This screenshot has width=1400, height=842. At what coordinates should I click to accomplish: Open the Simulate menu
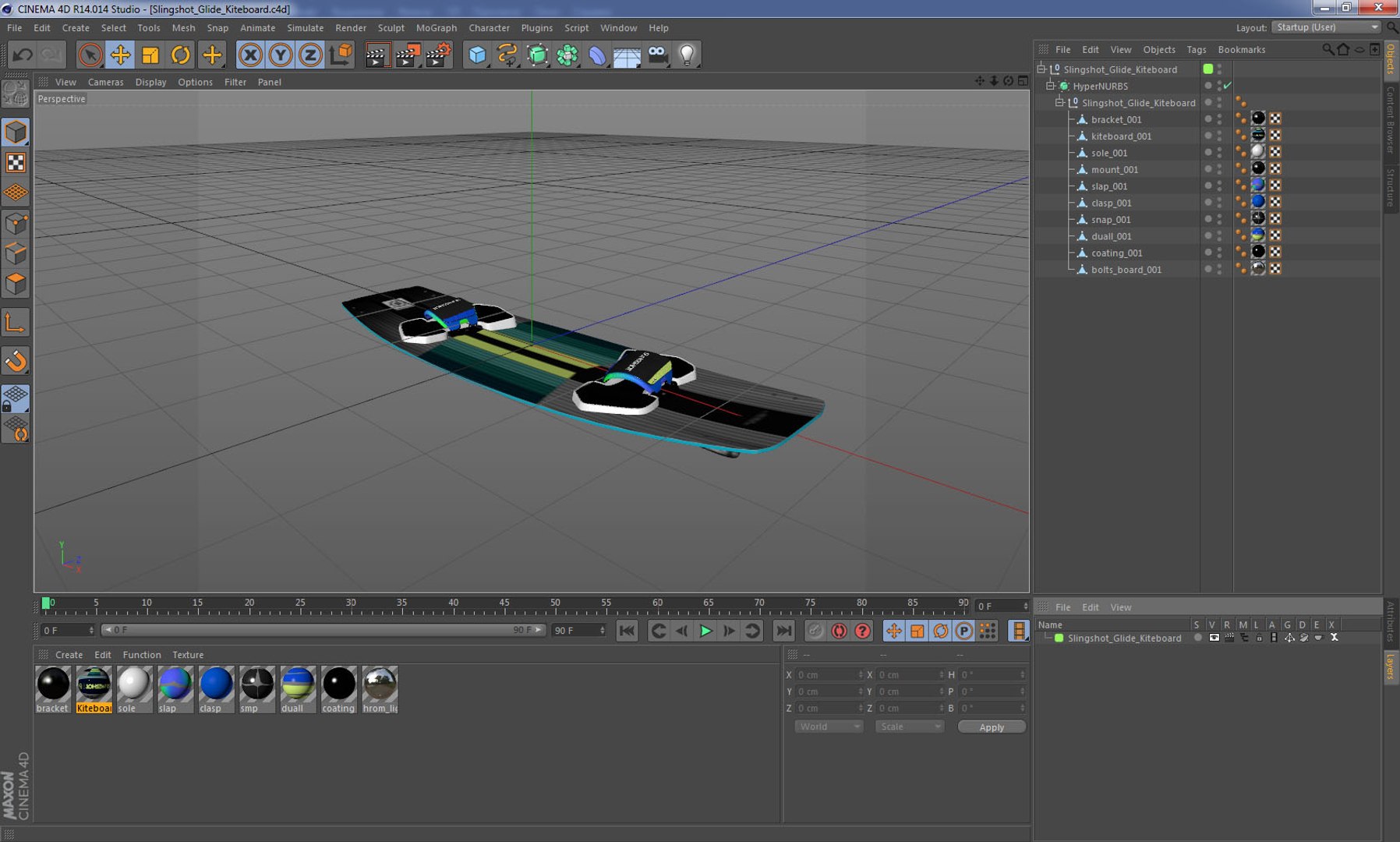(305, 28)
